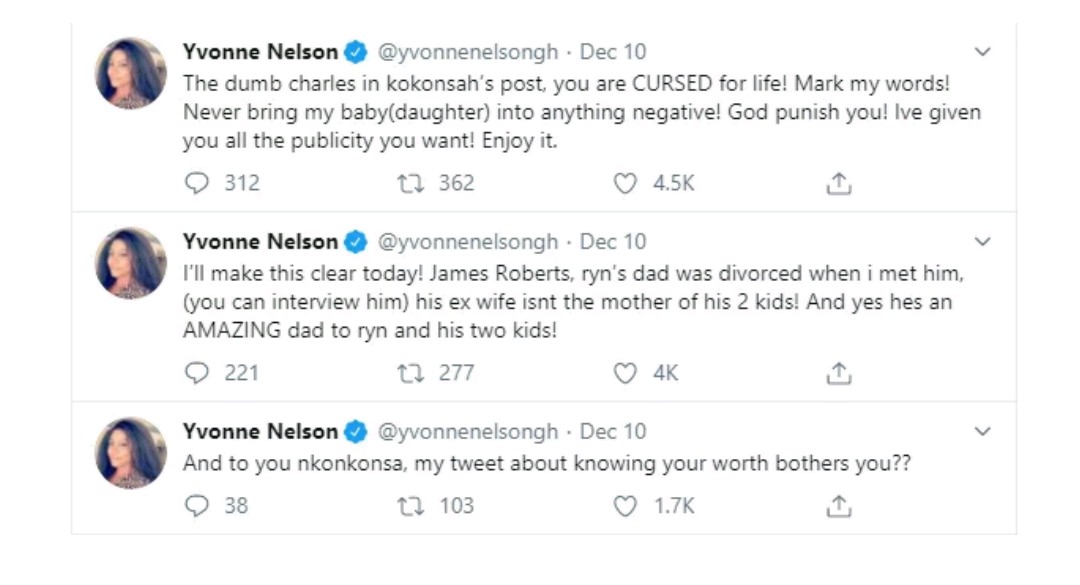Like the tweet with 4.5K likes

(625, 183)
